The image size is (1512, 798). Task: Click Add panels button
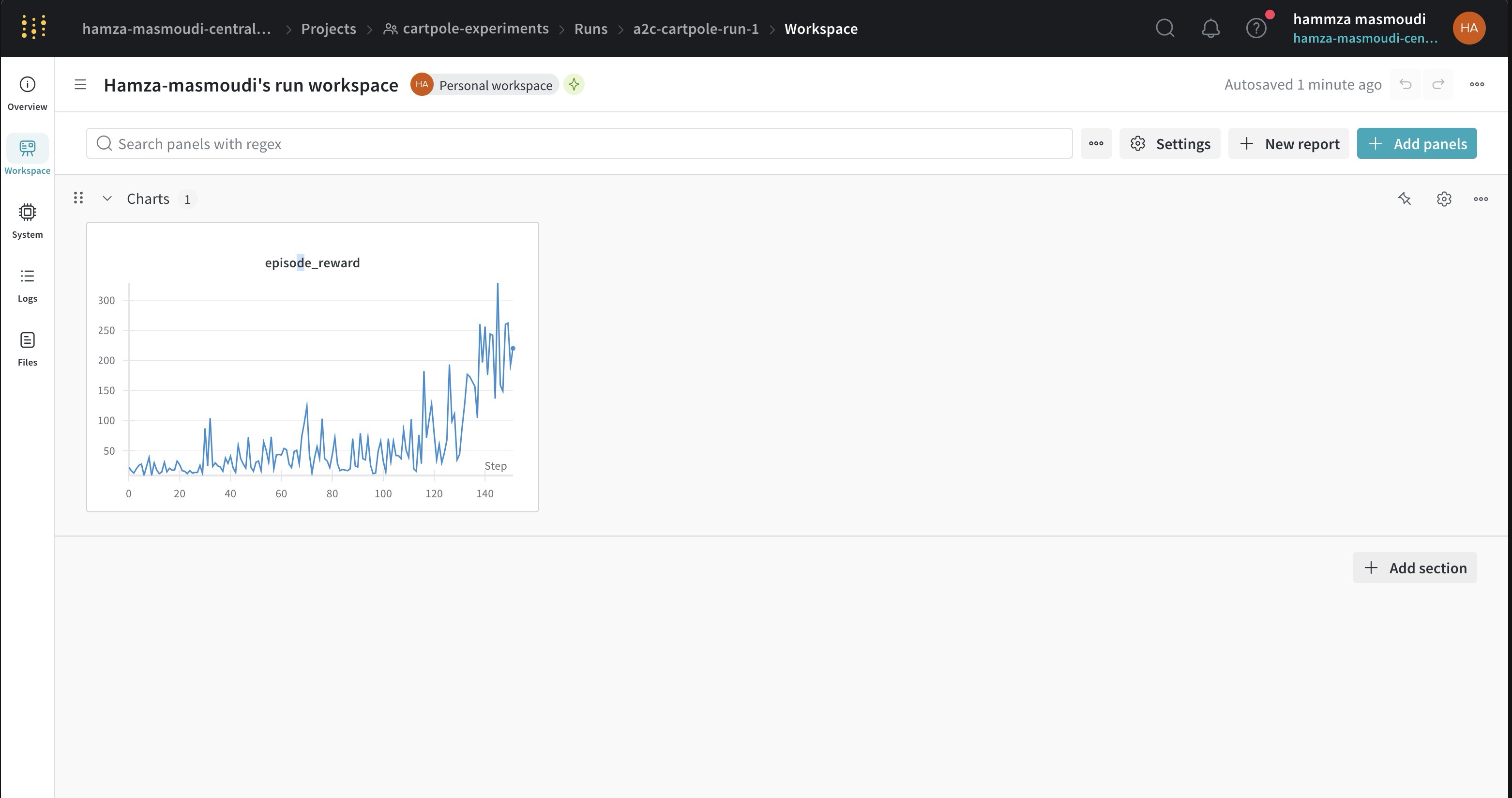(x=1416, y=143)
